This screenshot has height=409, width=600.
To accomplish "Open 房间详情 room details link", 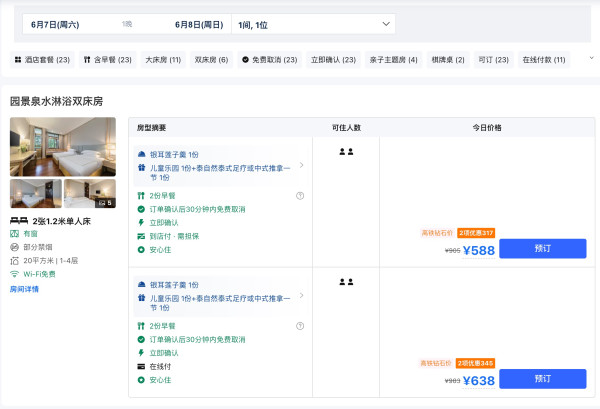I will click(x=24, y=289).
